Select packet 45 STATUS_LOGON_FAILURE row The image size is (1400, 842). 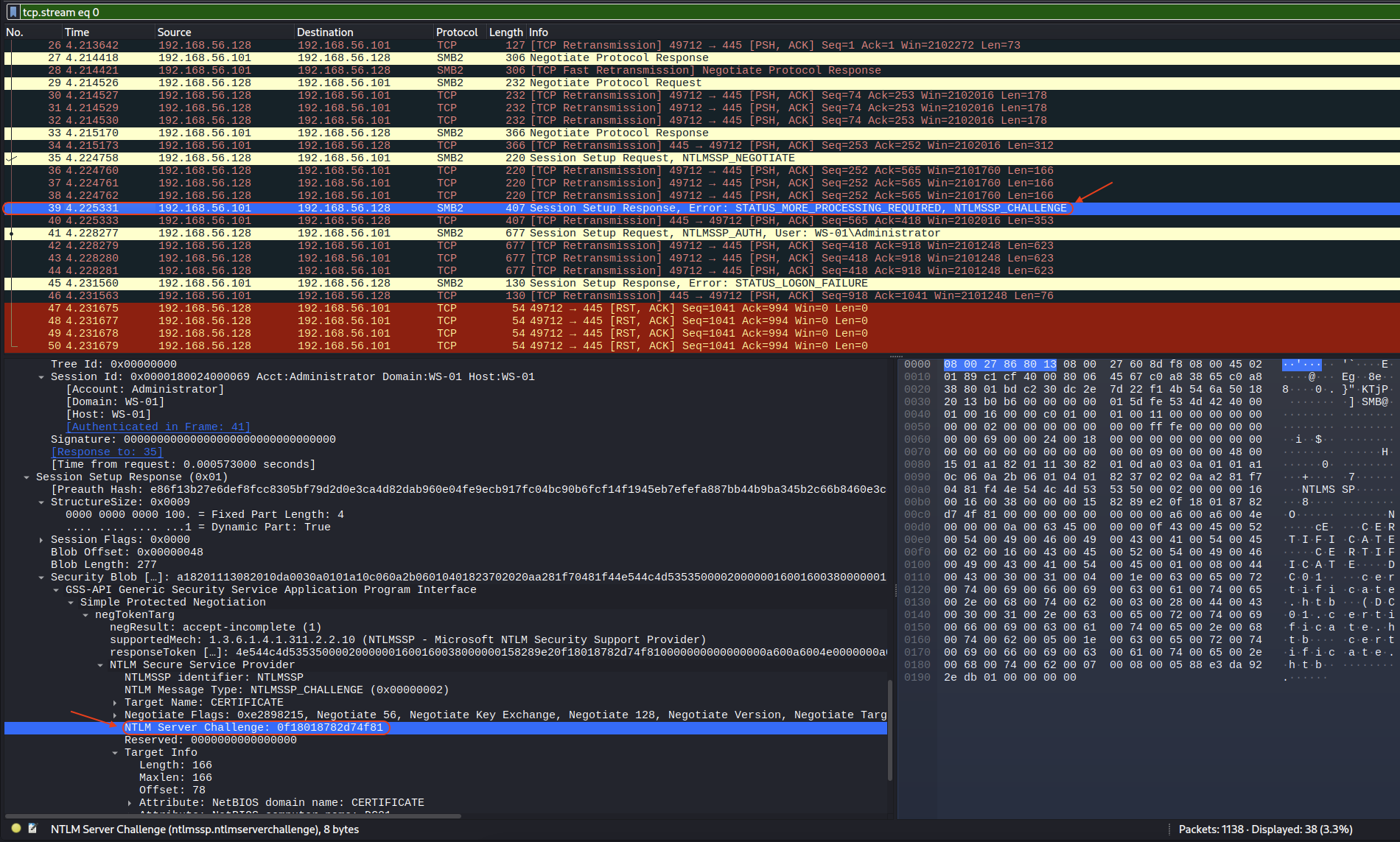coord(701,283)
